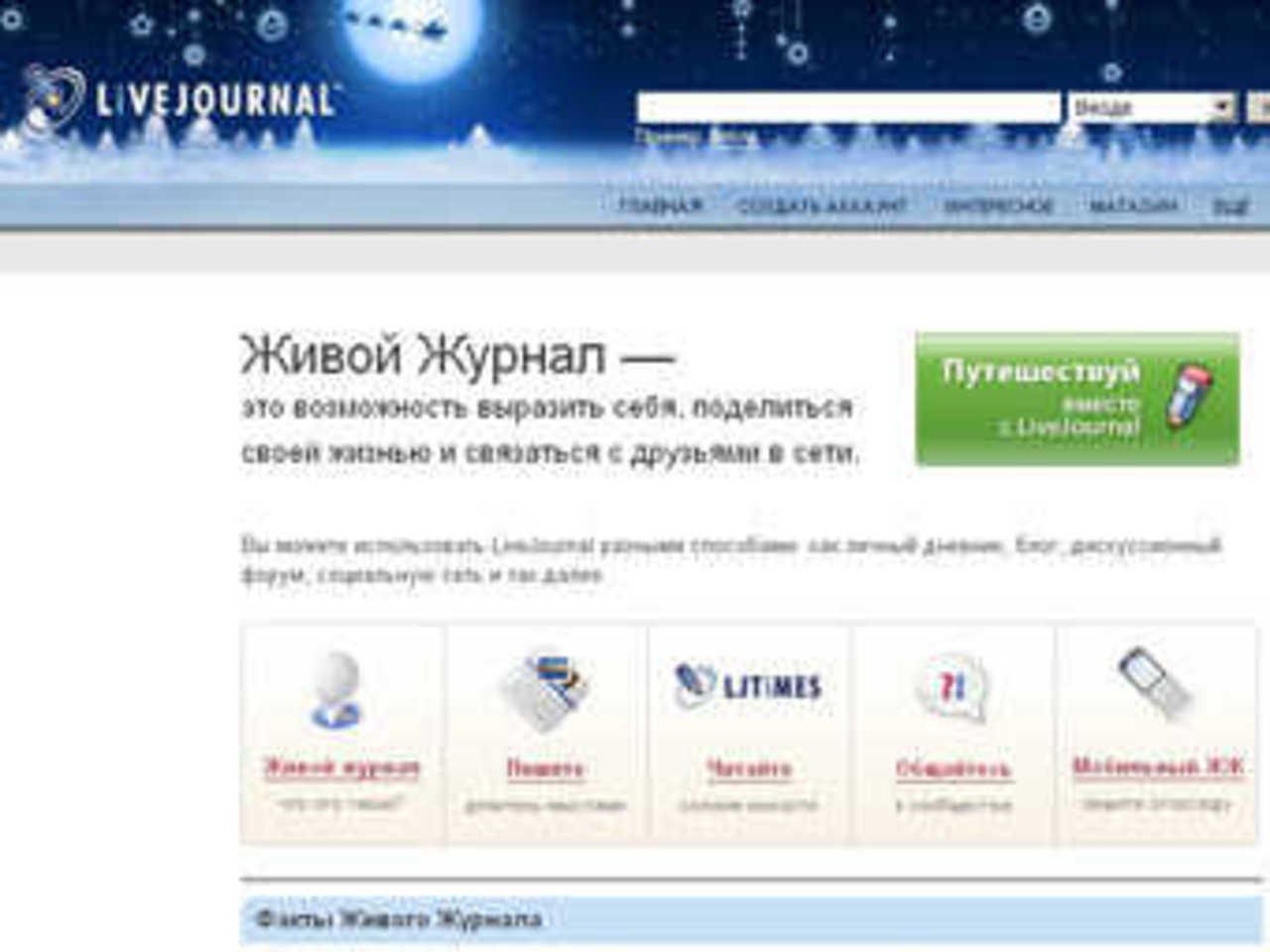Click the speech bubble icon above Общайтесь
This screenshot has width=1270, height=952.
[952, 686]
